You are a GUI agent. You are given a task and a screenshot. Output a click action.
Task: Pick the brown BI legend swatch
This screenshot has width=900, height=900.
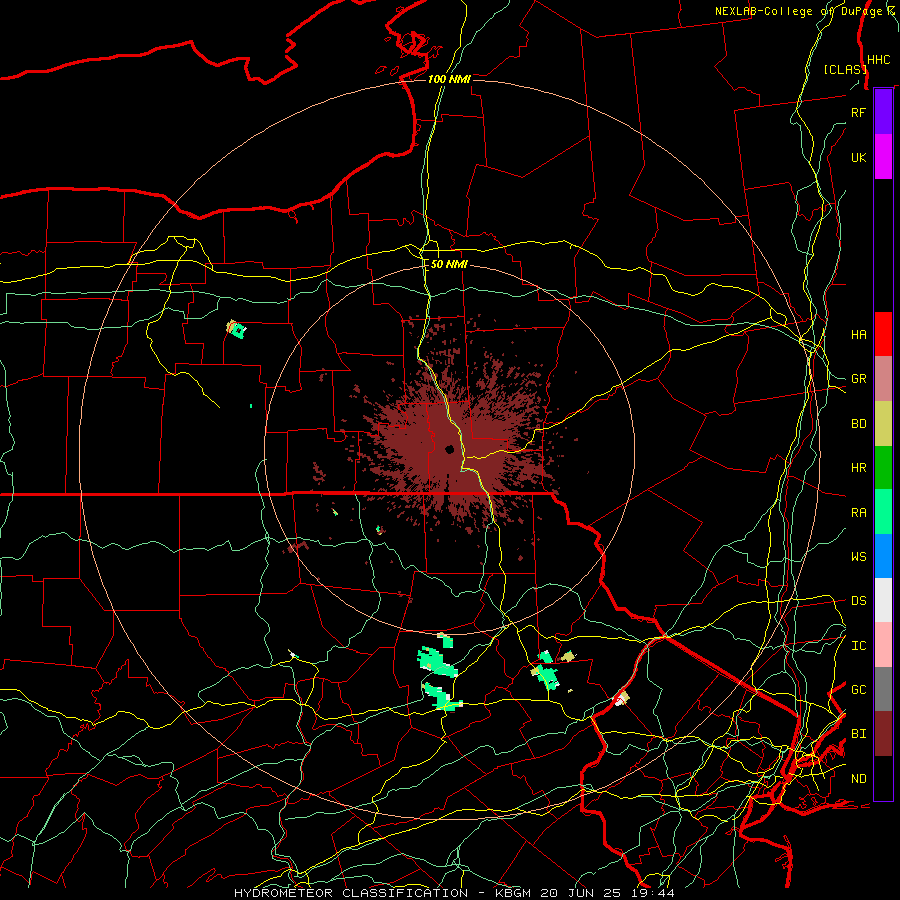pos(883,734)
